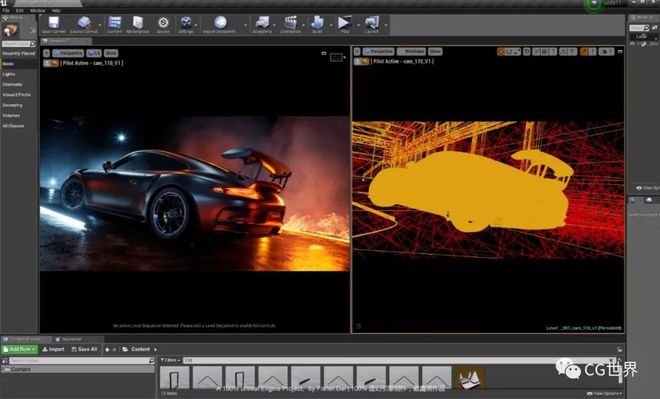Screen dimensions: 660x399
Task: Click the Play toolbar icon
Action: click(344, 23)
